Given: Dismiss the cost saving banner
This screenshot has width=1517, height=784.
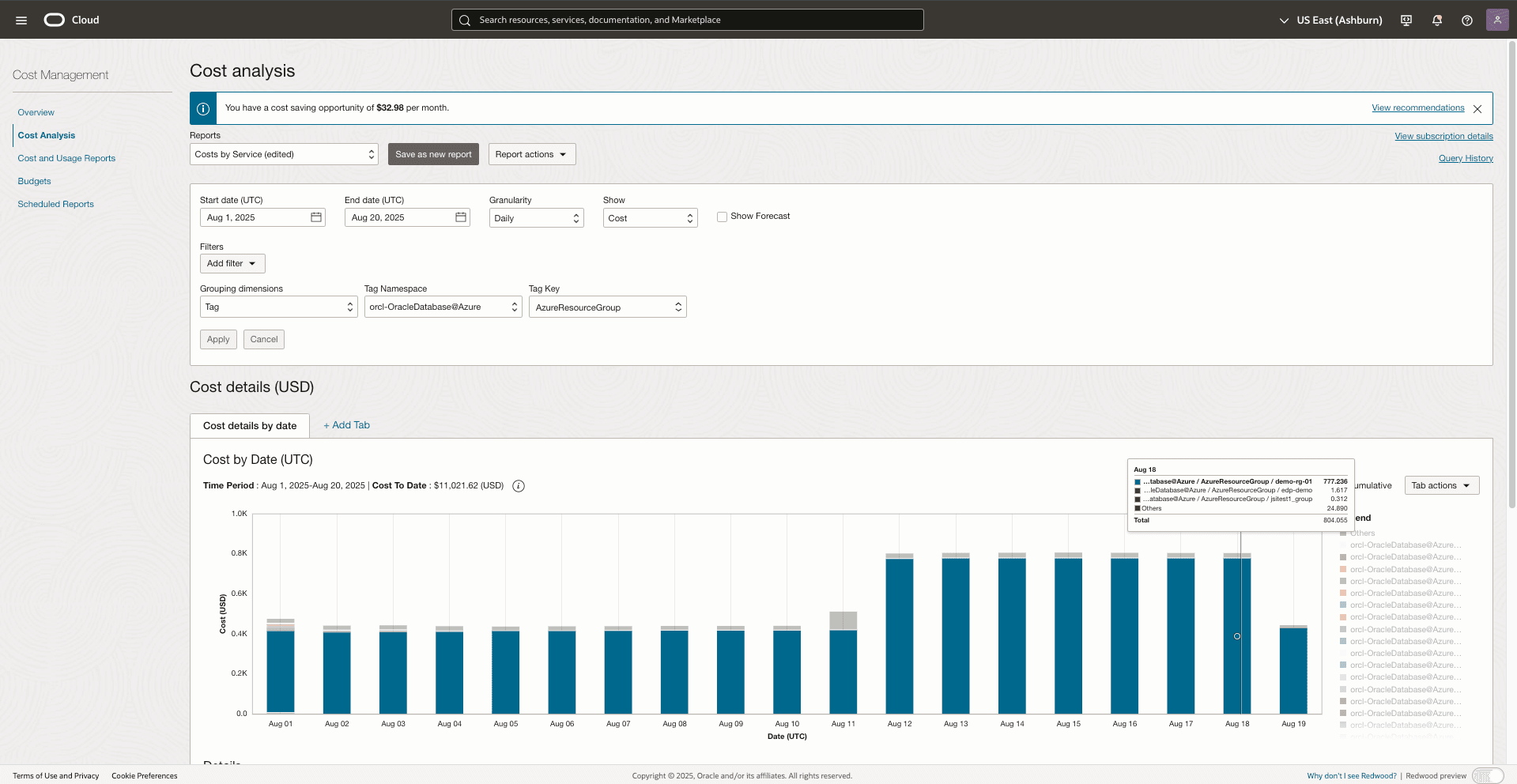Looking at the screenshot, I should coord(1477,109).
